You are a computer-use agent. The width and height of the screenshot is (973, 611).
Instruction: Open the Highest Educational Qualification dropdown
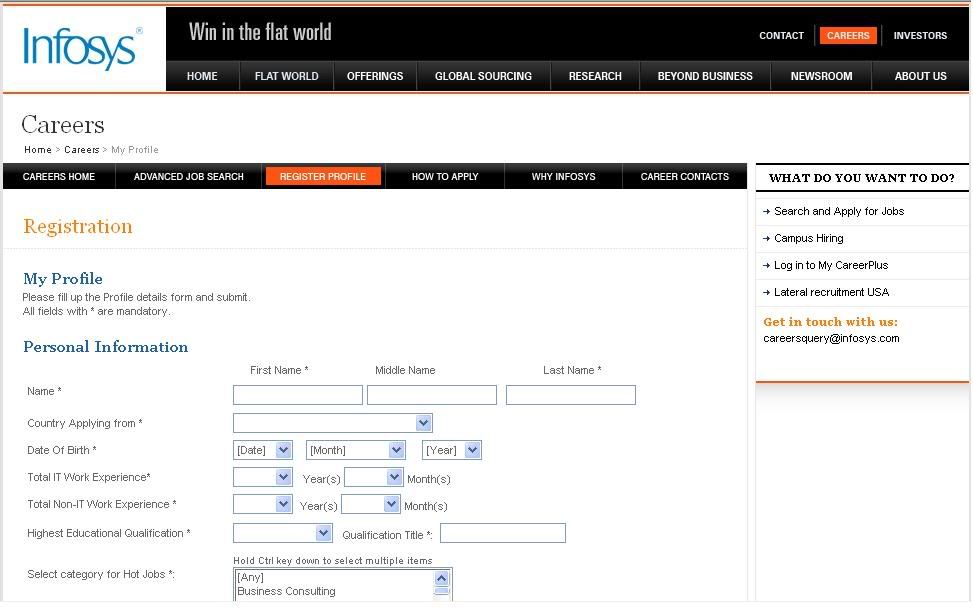pyautogui.click(x=283, y=533)
